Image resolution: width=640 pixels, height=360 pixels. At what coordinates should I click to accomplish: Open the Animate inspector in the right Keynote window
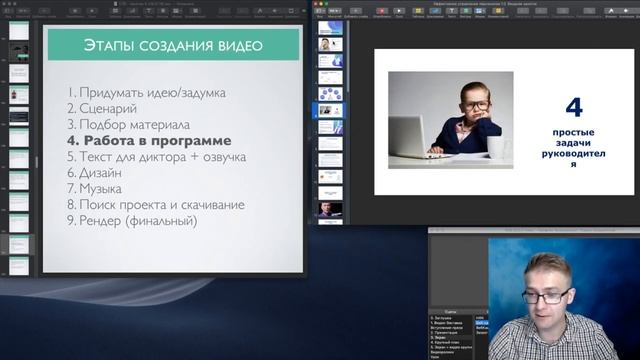tap(626, 11)
